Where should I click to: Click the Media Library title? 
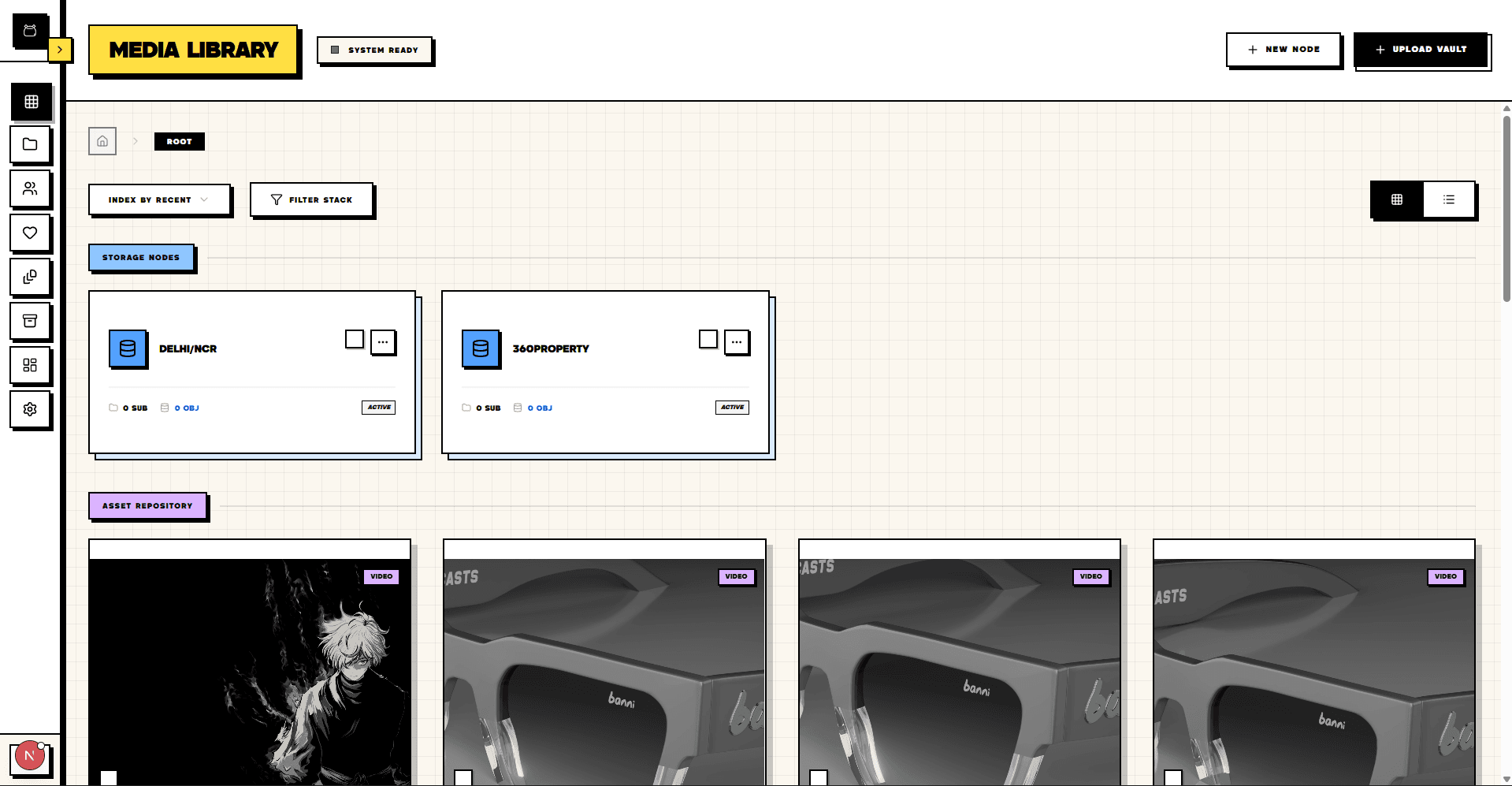click(193, 50)
